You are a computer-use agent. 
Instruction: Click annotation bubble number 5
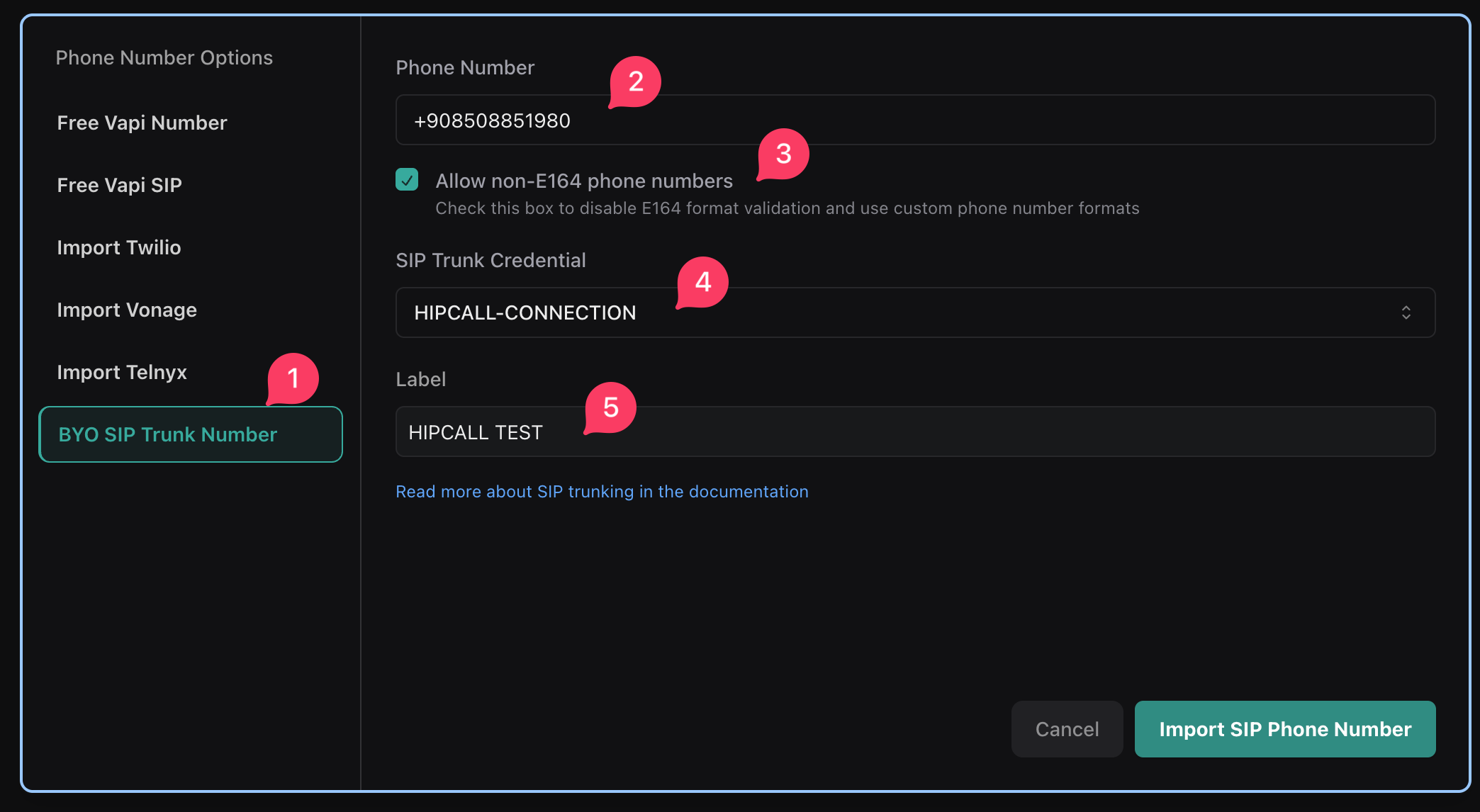(x=610, y=407)
